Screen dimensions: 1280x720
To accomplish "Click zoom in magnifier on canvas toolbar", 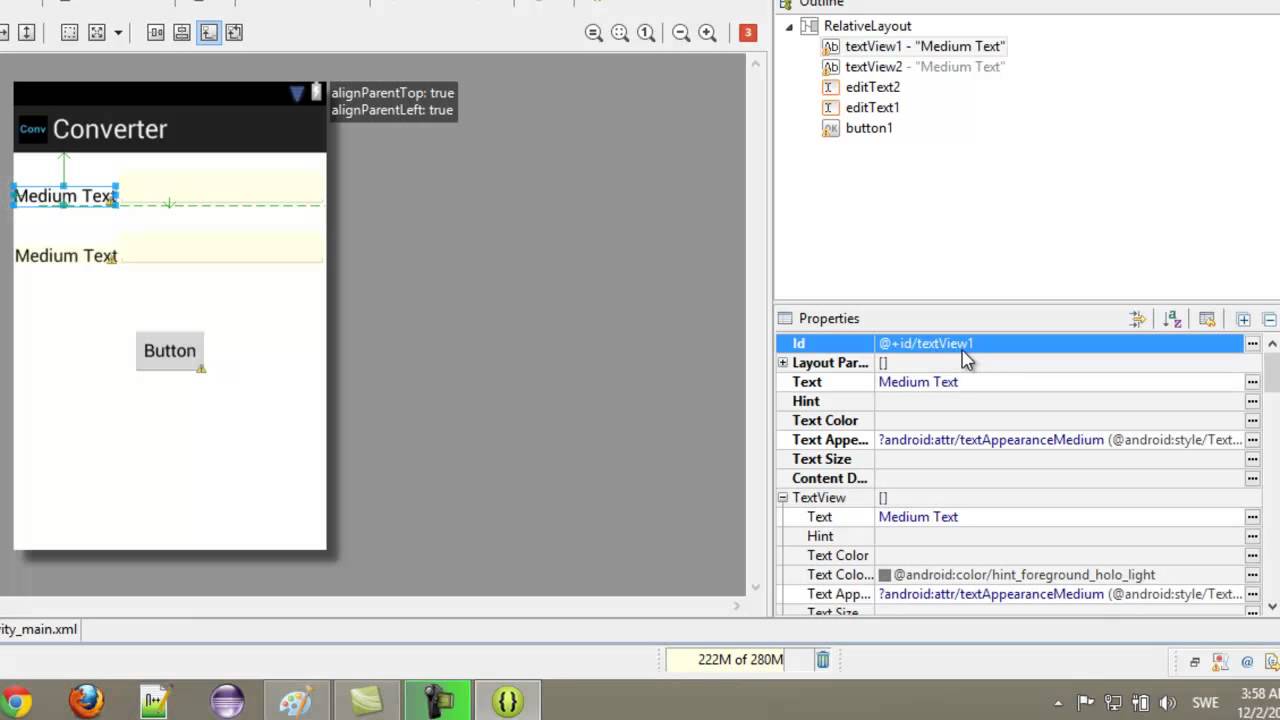I will click(707, 33).
